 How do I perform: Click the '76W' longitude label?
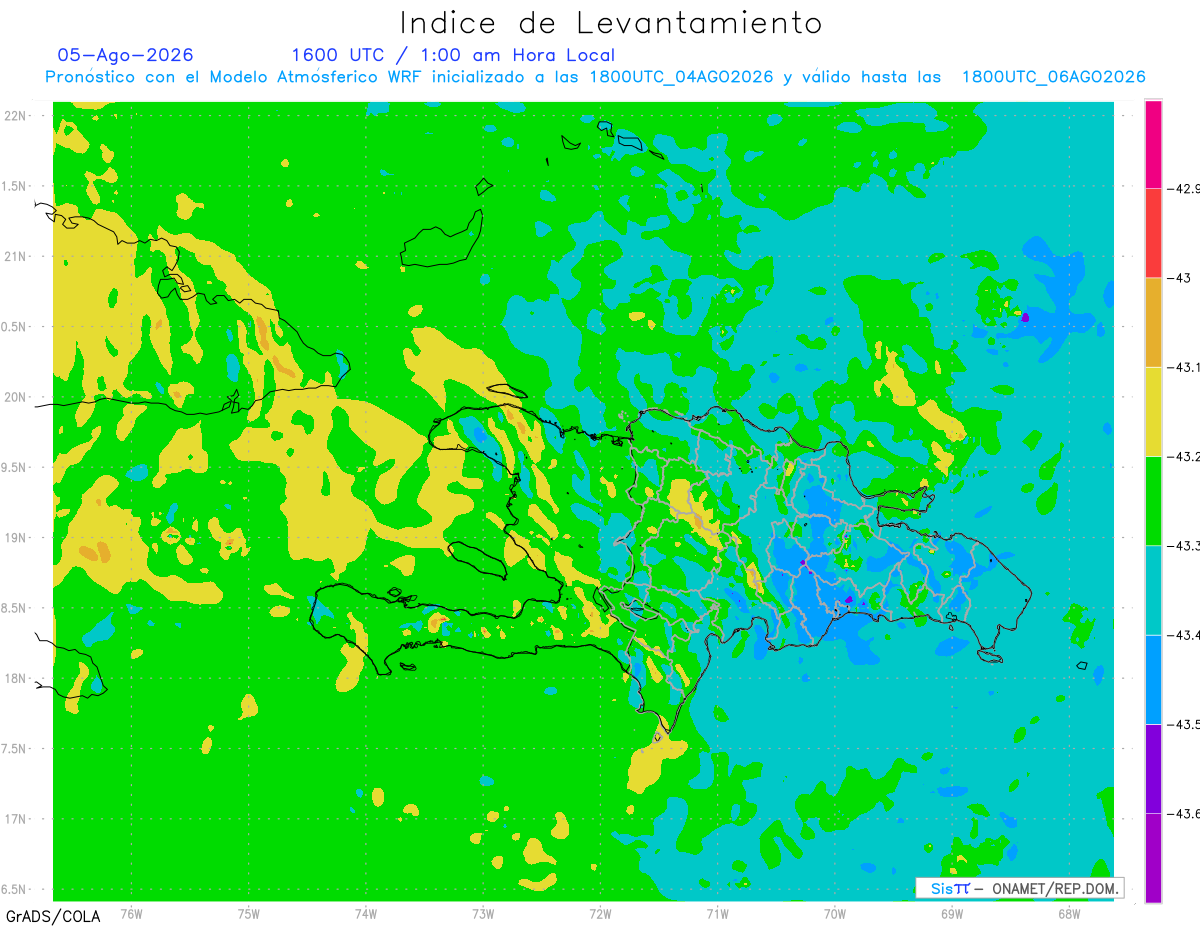pyautogui.click(x=131, y=912)
